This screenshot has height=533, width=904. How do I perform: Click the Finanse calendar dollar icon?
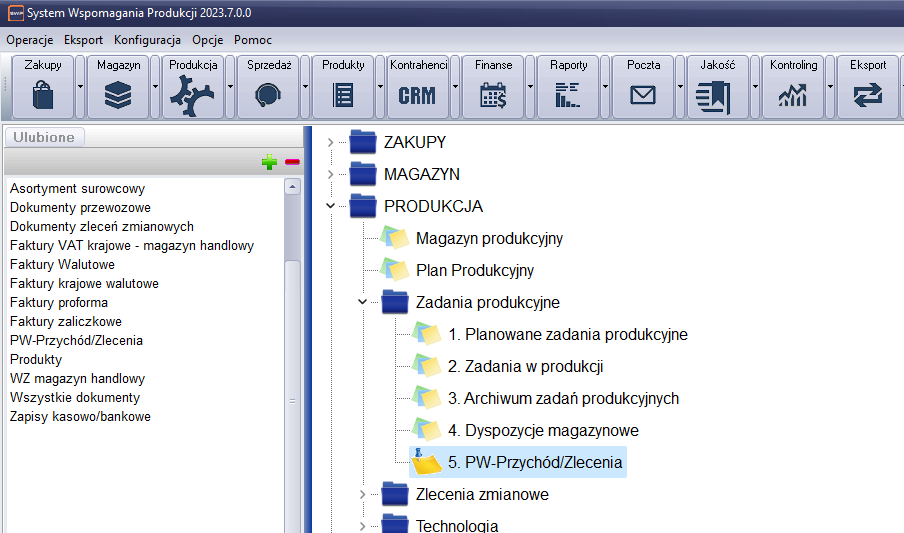(x=493, y=95)
